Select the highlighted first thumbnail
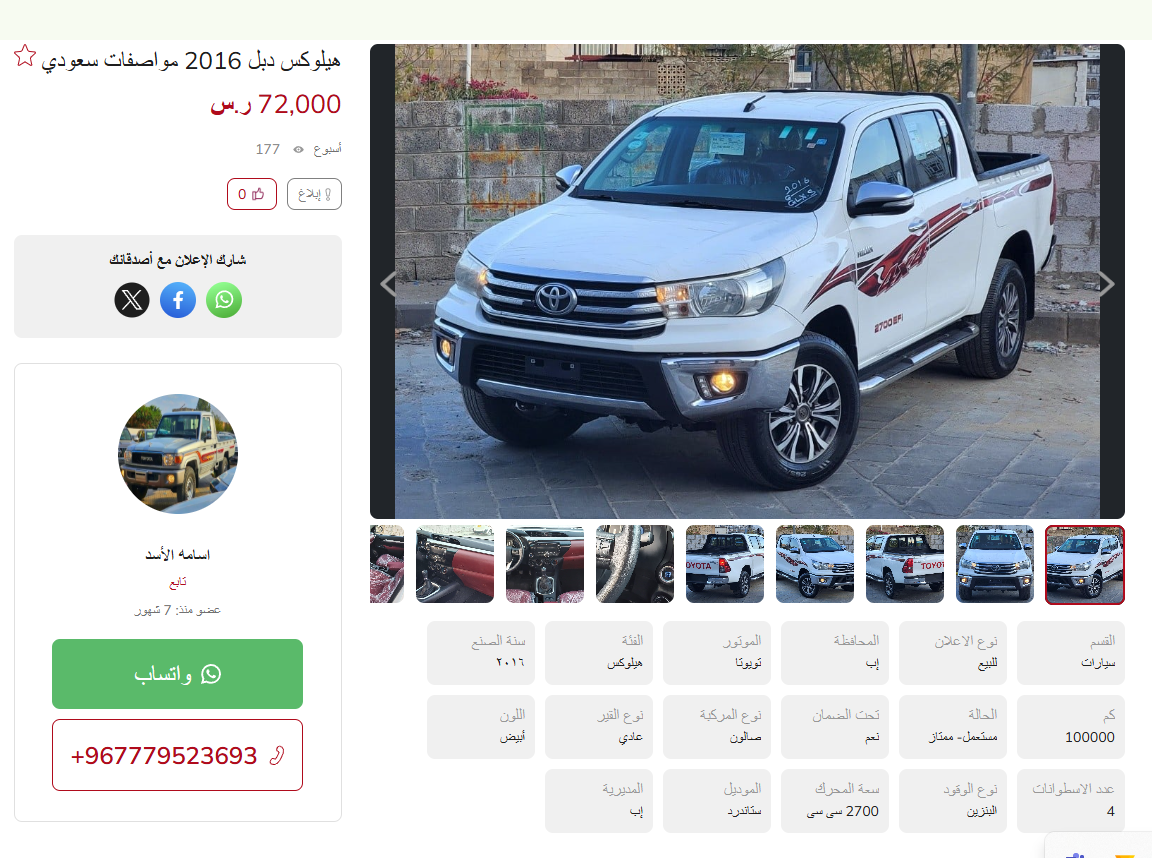Screen dimensions: 1152x858 point(1085,564)
